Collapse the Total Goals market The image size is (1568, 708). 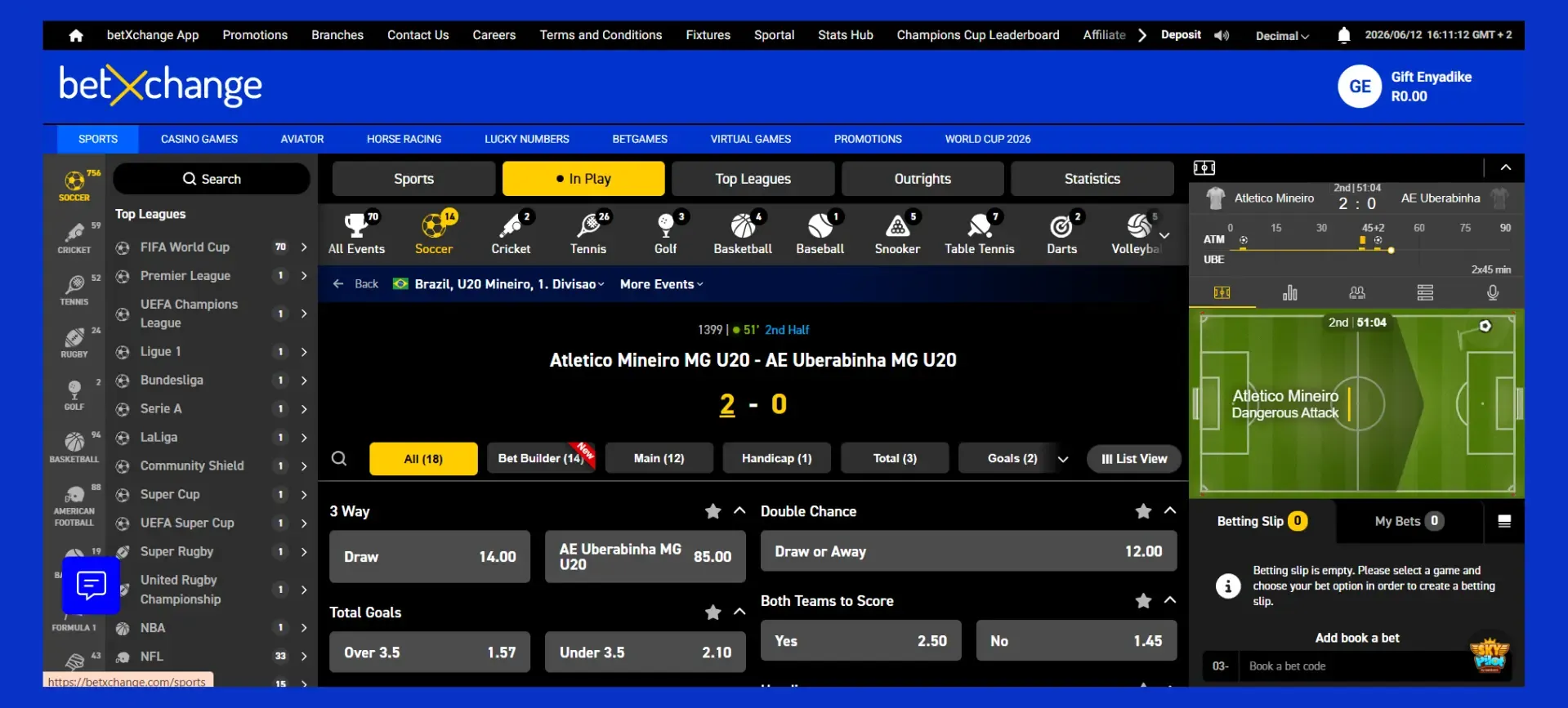(739, 612)
